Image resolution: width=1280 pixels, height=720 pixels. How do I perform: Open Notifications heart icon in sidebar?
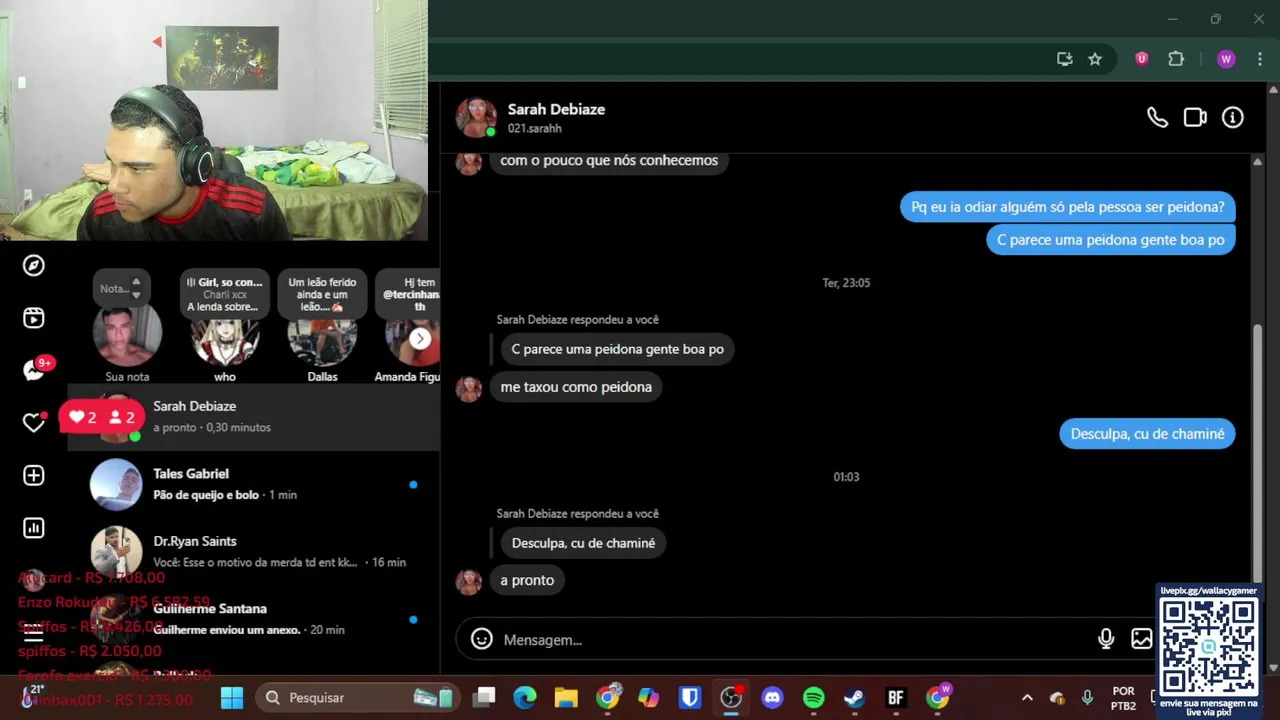click(34, 423)
